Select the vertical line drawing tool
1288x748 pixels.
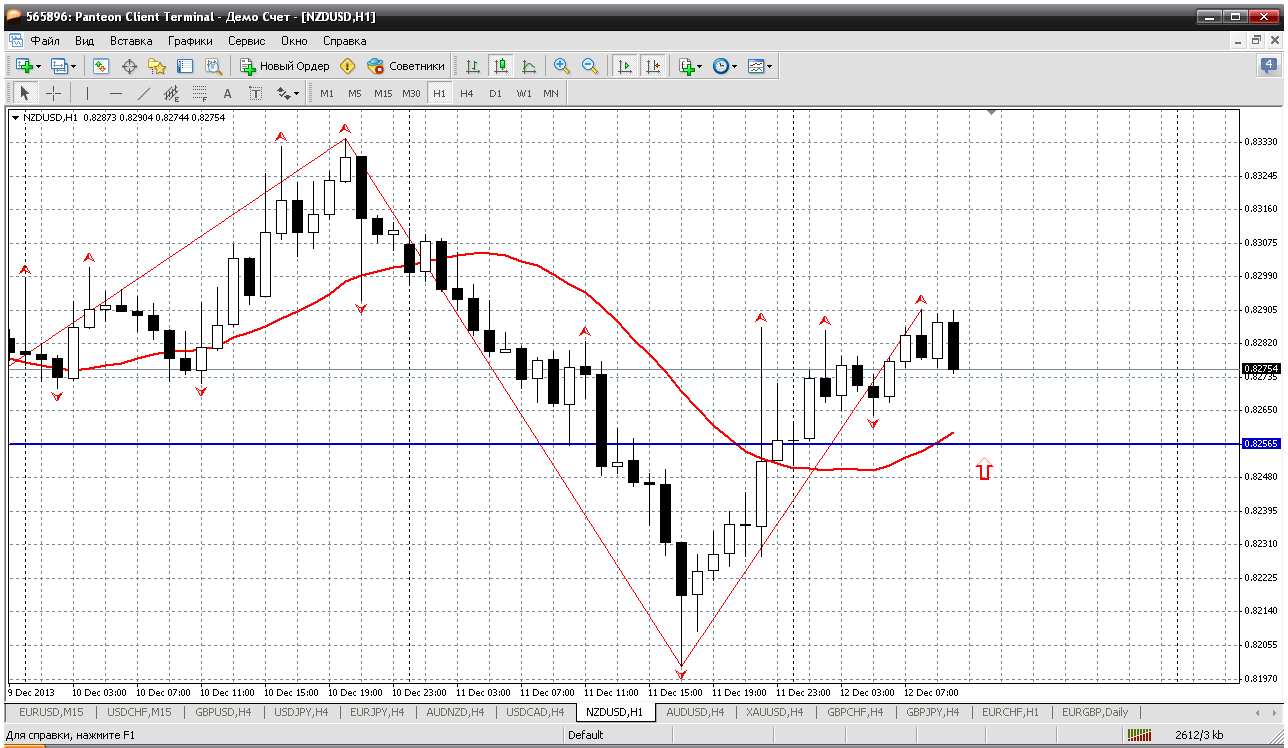tap(87, 93)
